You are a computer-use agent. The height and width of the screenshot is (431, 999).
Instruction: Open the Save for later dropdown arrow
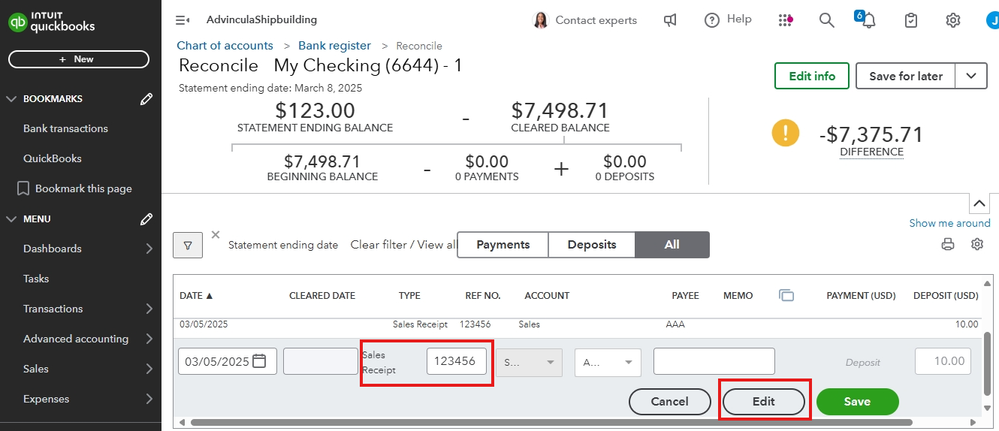tap(971, 76)
